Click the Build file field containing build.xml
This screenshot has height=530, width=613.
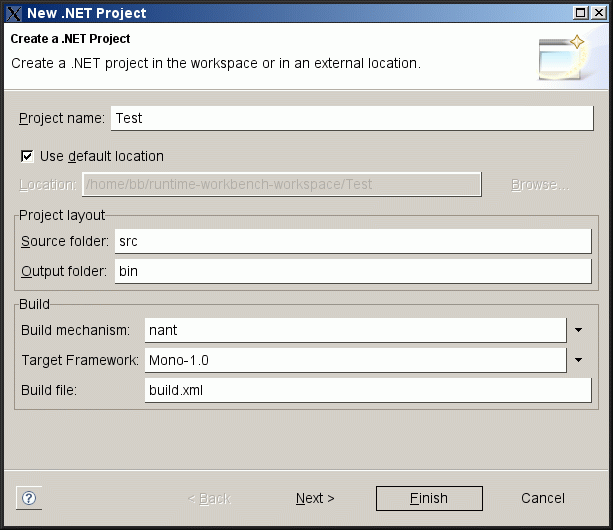[369, 390]
